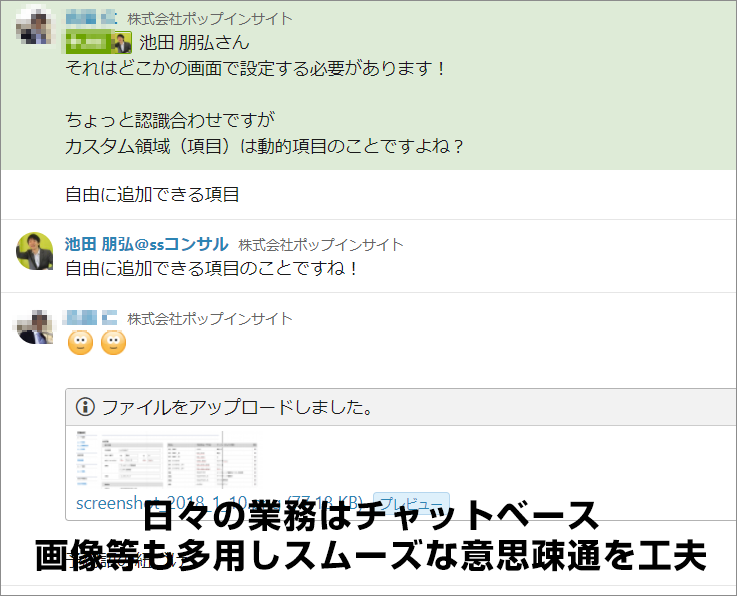Click the first smiley emoji

(x=80, y=343)
